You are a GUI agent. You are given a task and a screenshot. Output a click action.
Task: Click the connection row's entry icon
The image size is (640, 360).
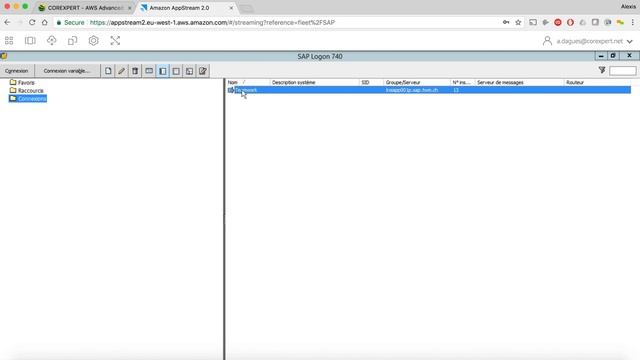pyautogui.click(x=231, y=90)
